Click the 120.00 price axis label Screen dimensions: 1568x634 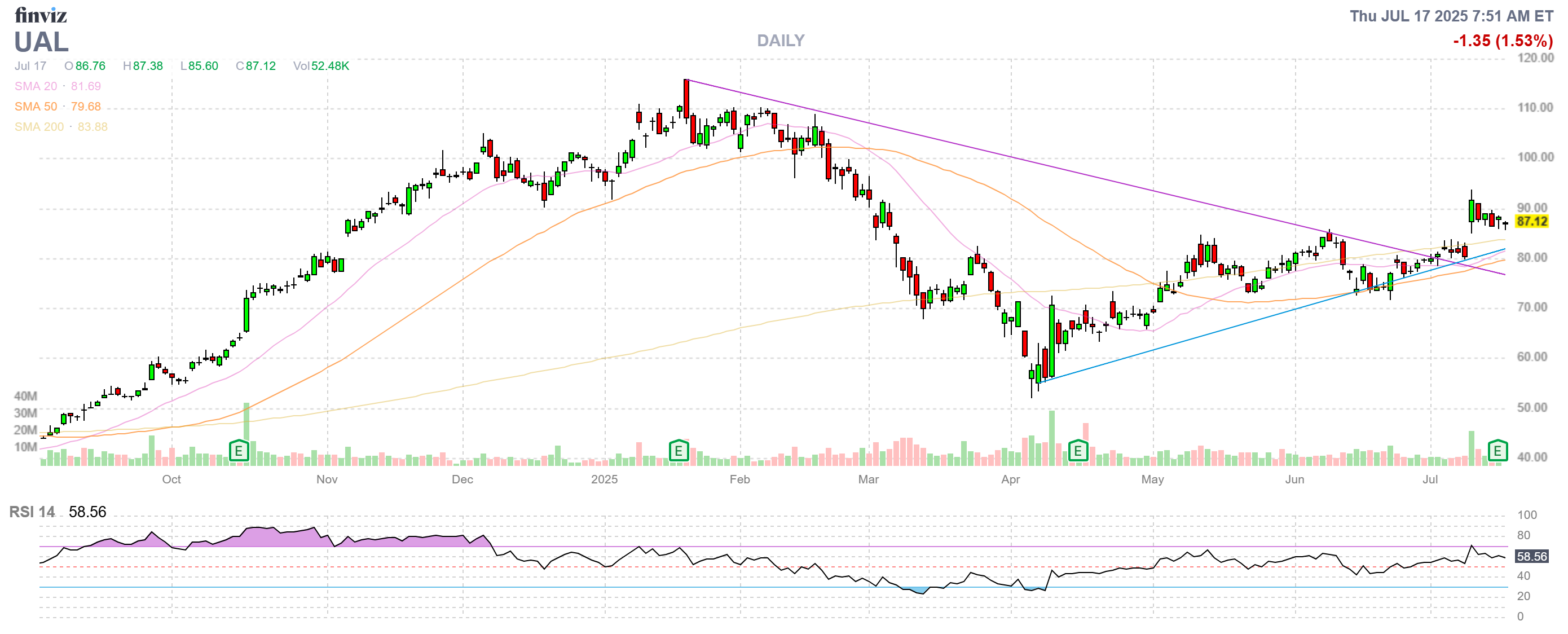pyautogui.click(x=1535, y=58)
